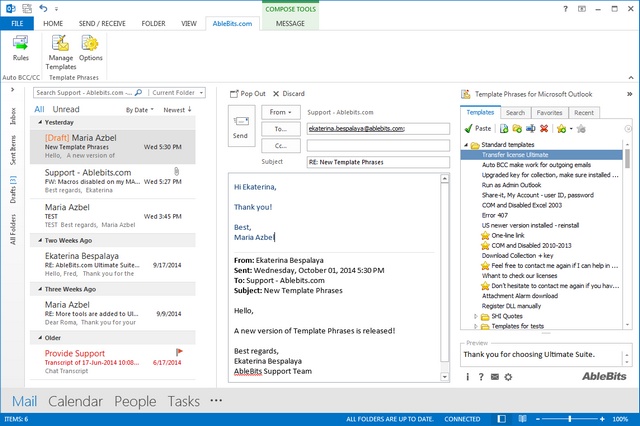Switch to Calendar in the navigation bar
This screenshot has height=426, width=640.
coord(76,401)
